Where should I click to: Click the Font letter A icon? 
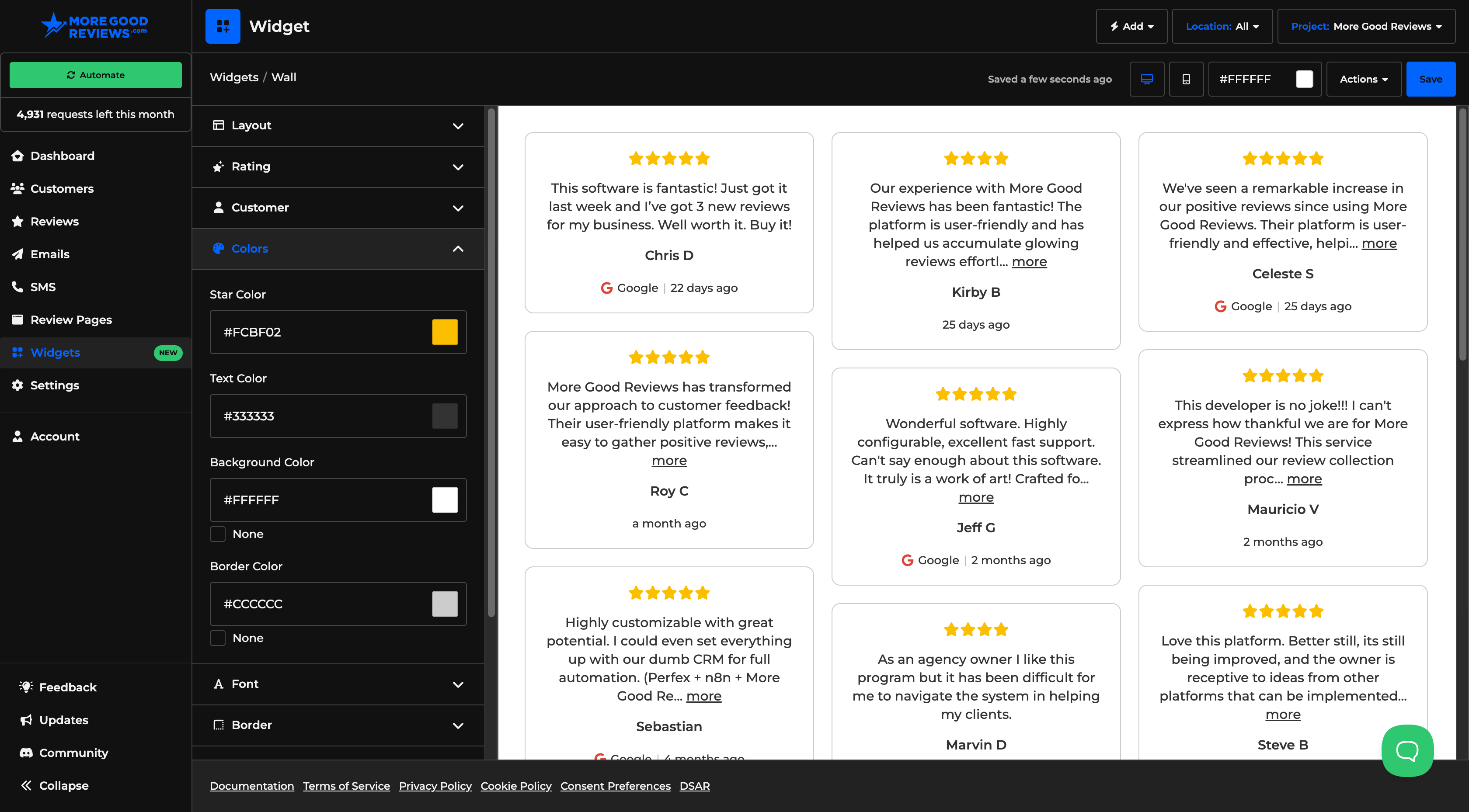[219, 684]
